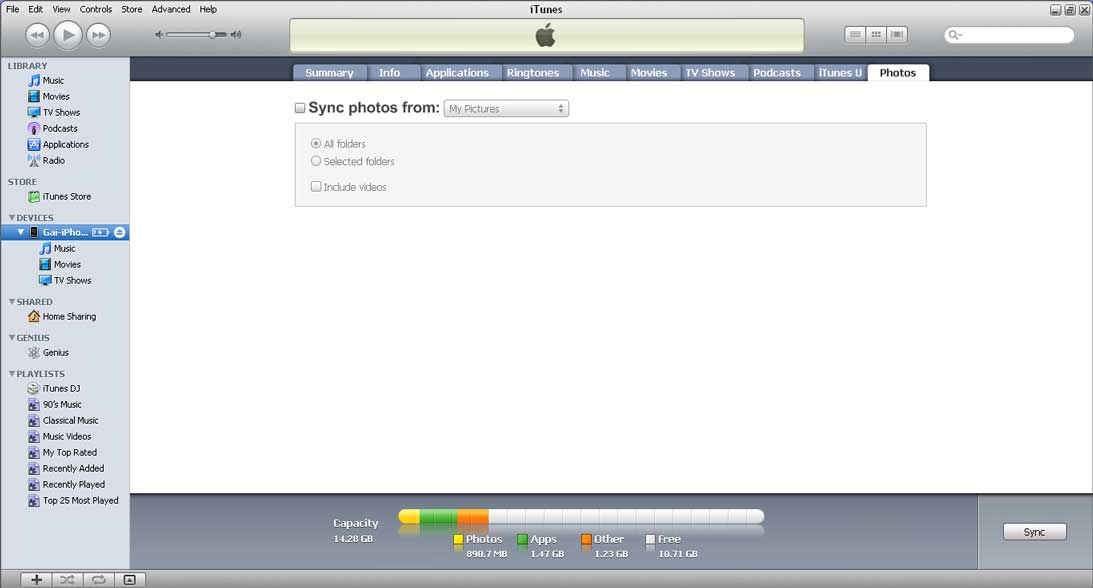Select the All folders radio button
The image size is (1093, 588).
[x=316, y=143]
